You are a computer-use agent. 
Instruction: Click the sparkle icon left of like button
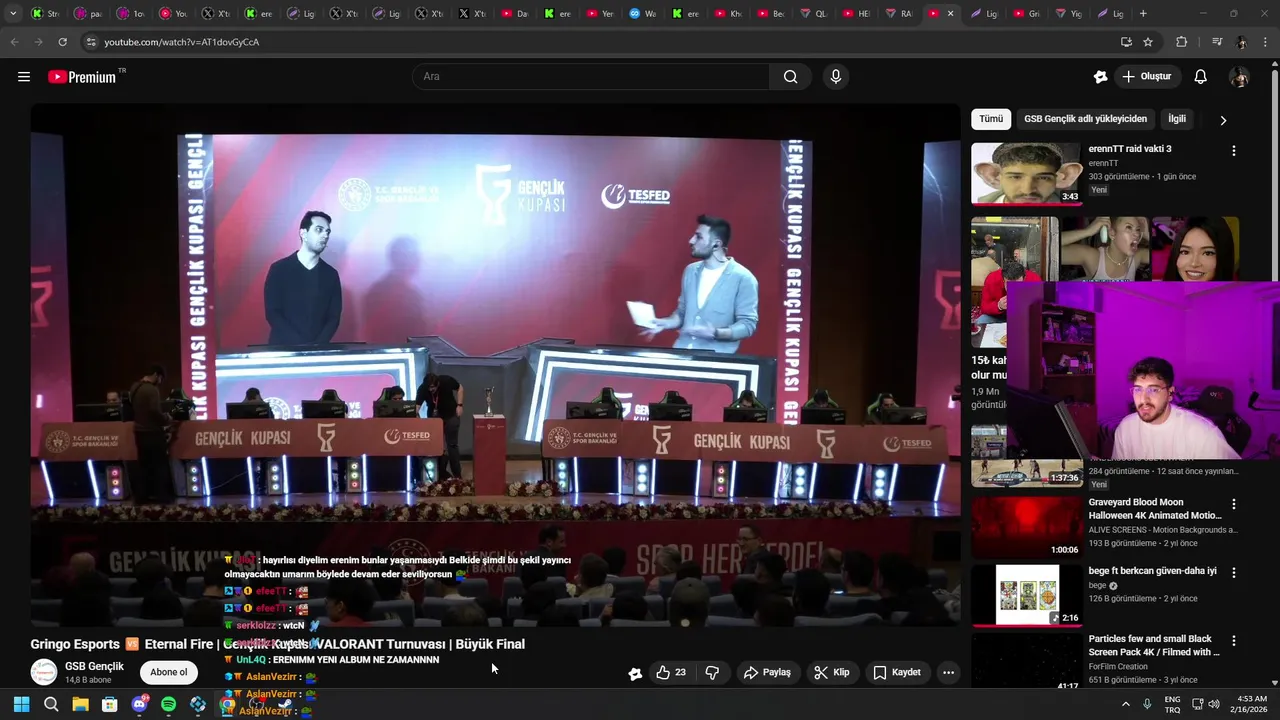[x=635, y=673]
